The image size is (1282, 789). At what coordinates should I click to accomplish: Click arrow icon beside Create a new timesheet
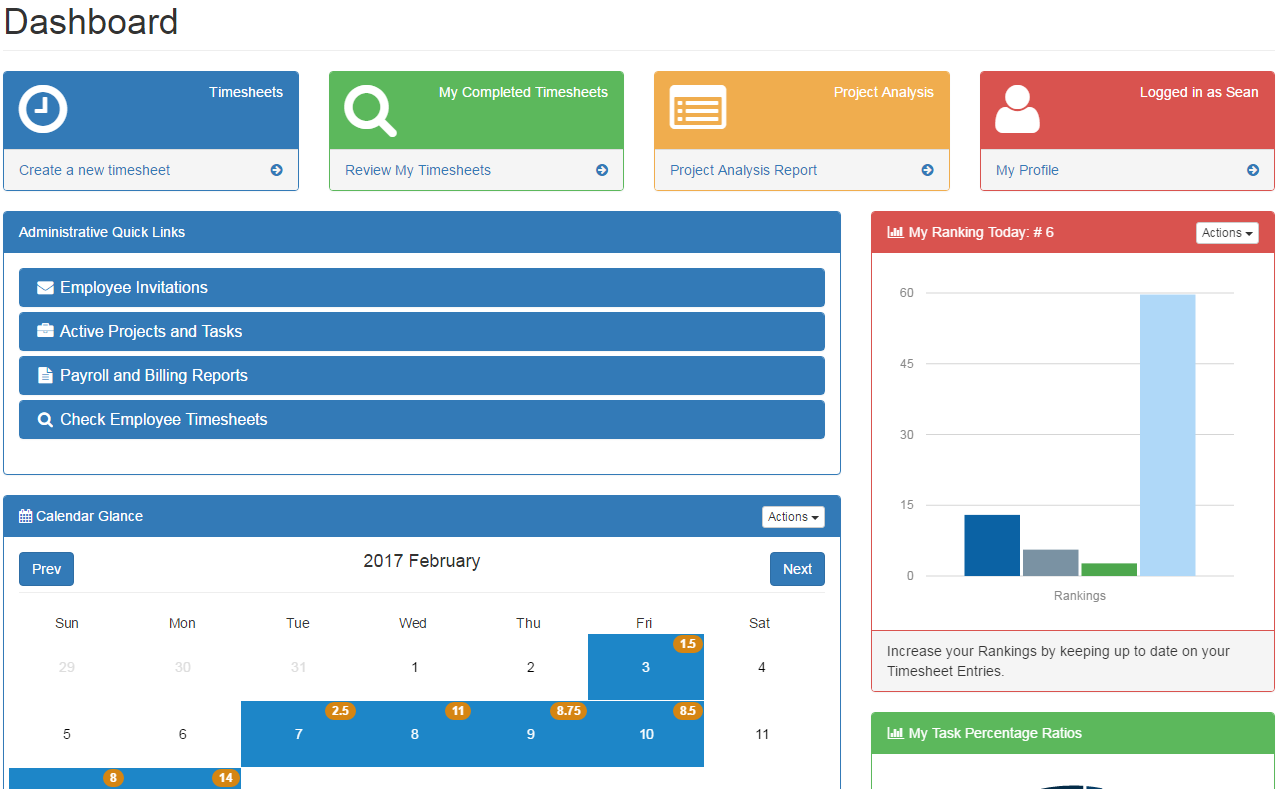[277, 170]
